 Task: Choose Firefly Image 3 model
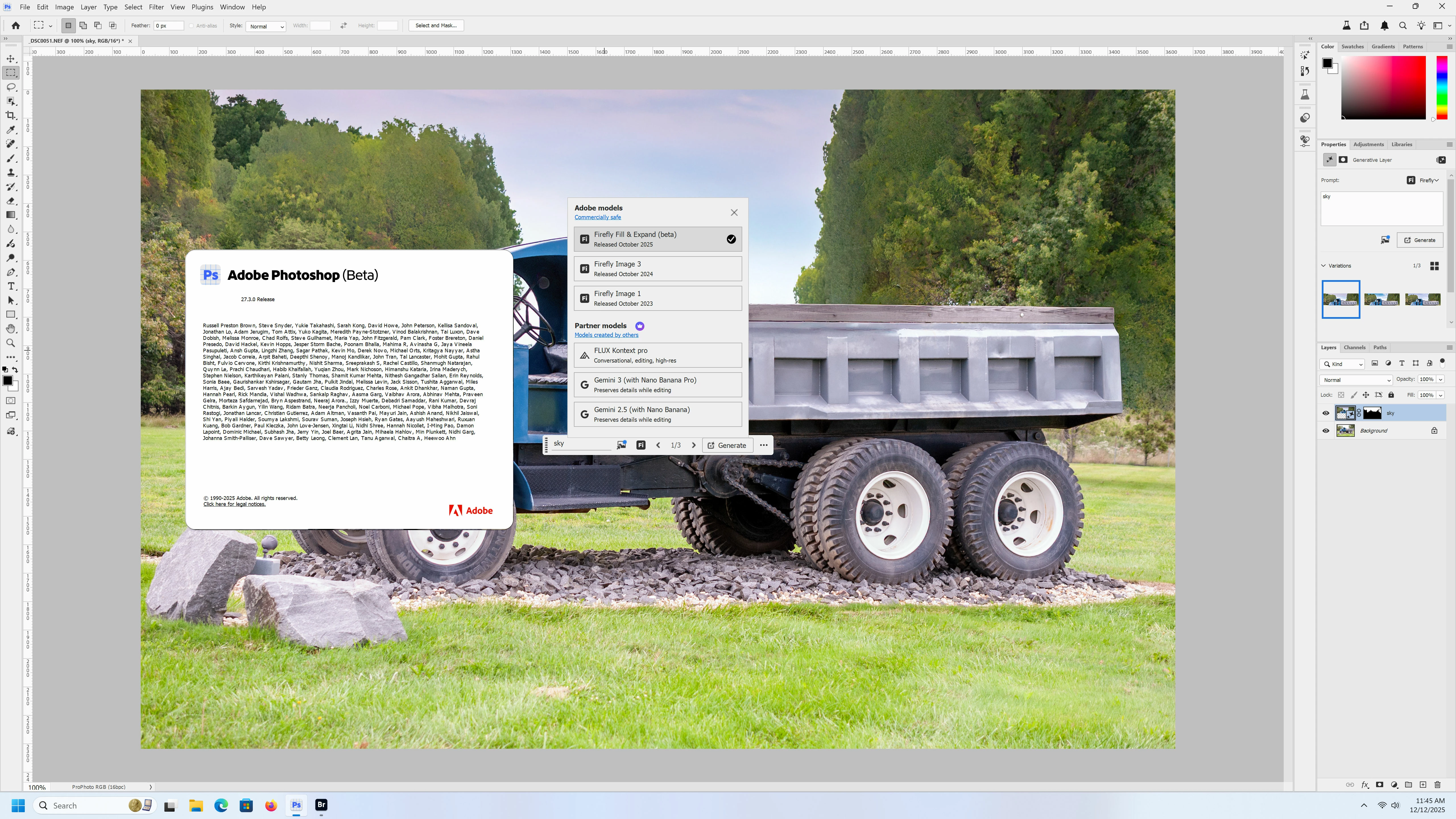(x=658, y=268)
